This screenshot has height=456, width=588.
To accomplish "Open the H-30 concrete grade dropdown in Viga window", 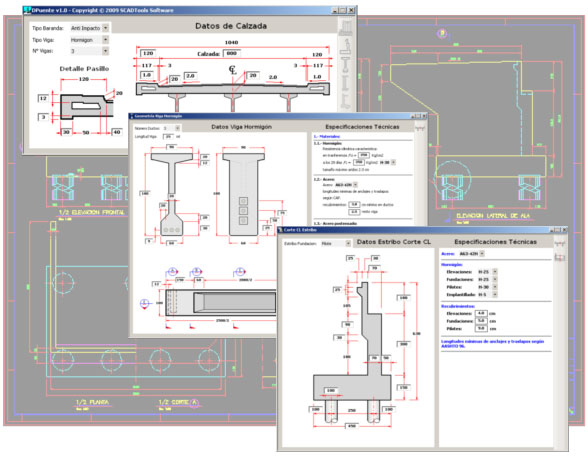I will pos(393,162).
